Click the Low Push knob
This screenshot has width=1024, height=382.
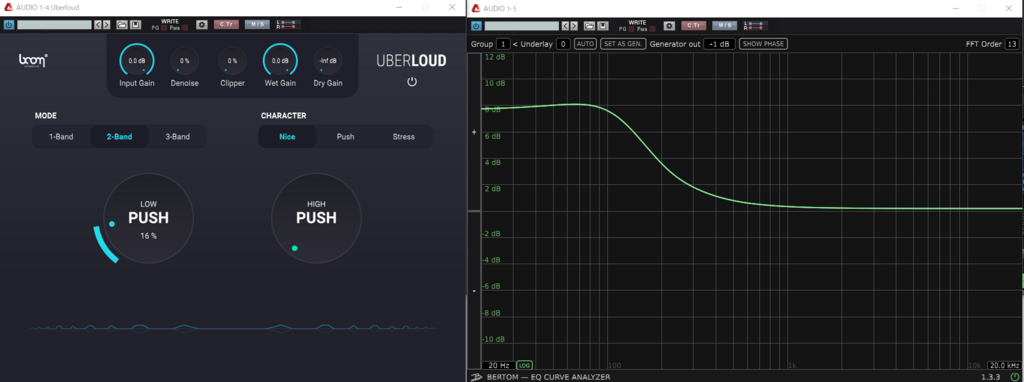(x=148, y=218)
